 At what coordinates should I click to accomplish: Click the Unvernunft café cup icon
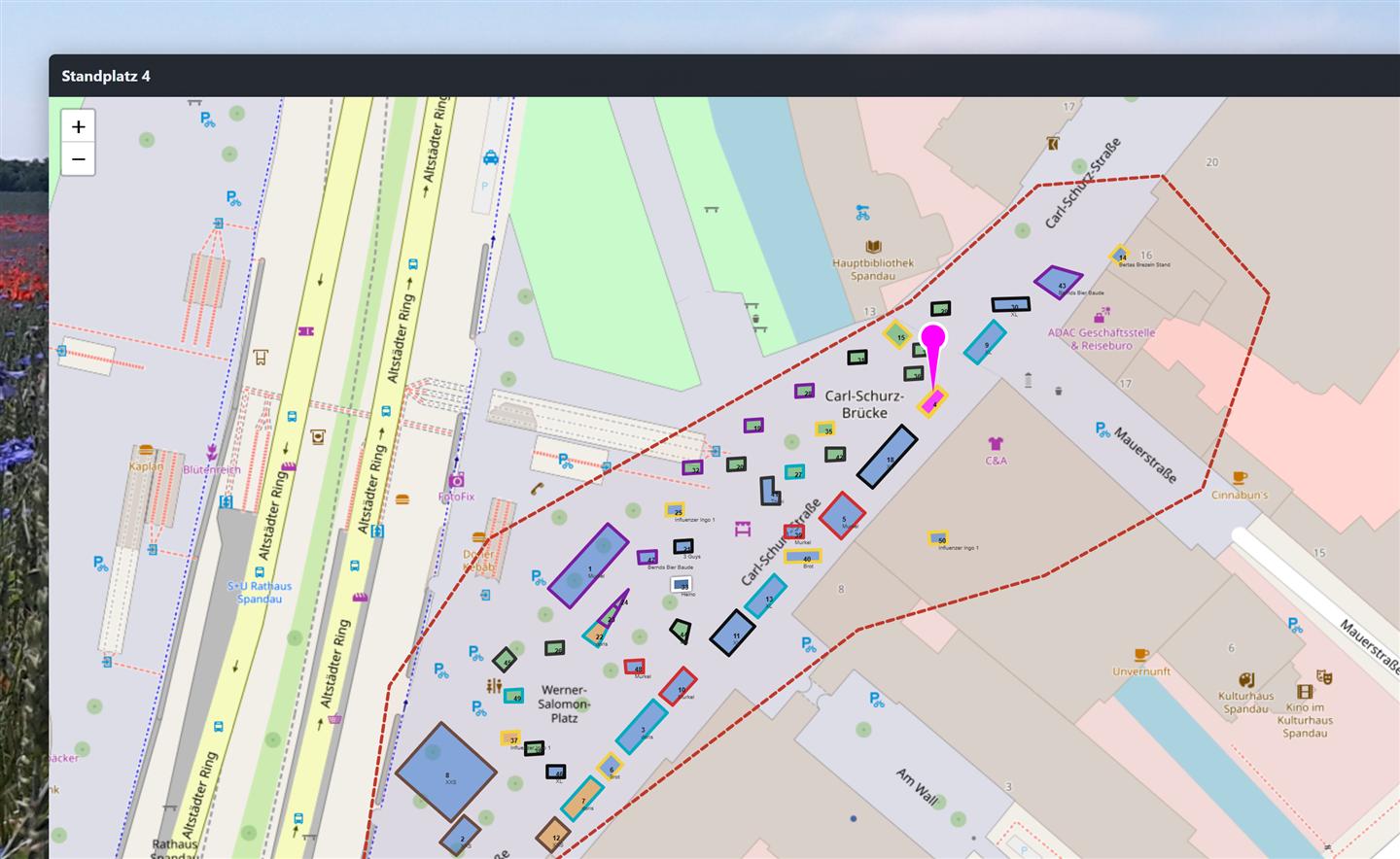[x=1141, y=655]
